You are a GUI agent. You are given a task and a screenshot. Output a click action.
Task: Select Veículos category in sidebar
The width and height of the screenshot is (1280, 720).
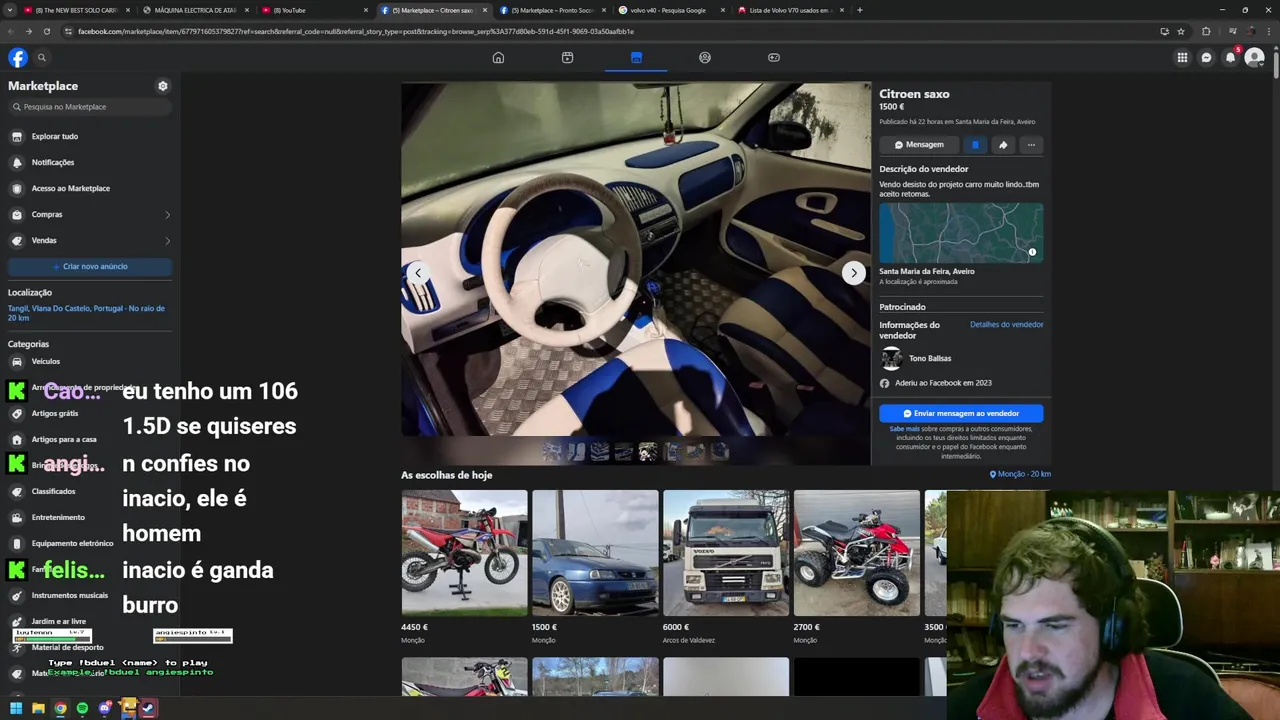pos(46,361)
